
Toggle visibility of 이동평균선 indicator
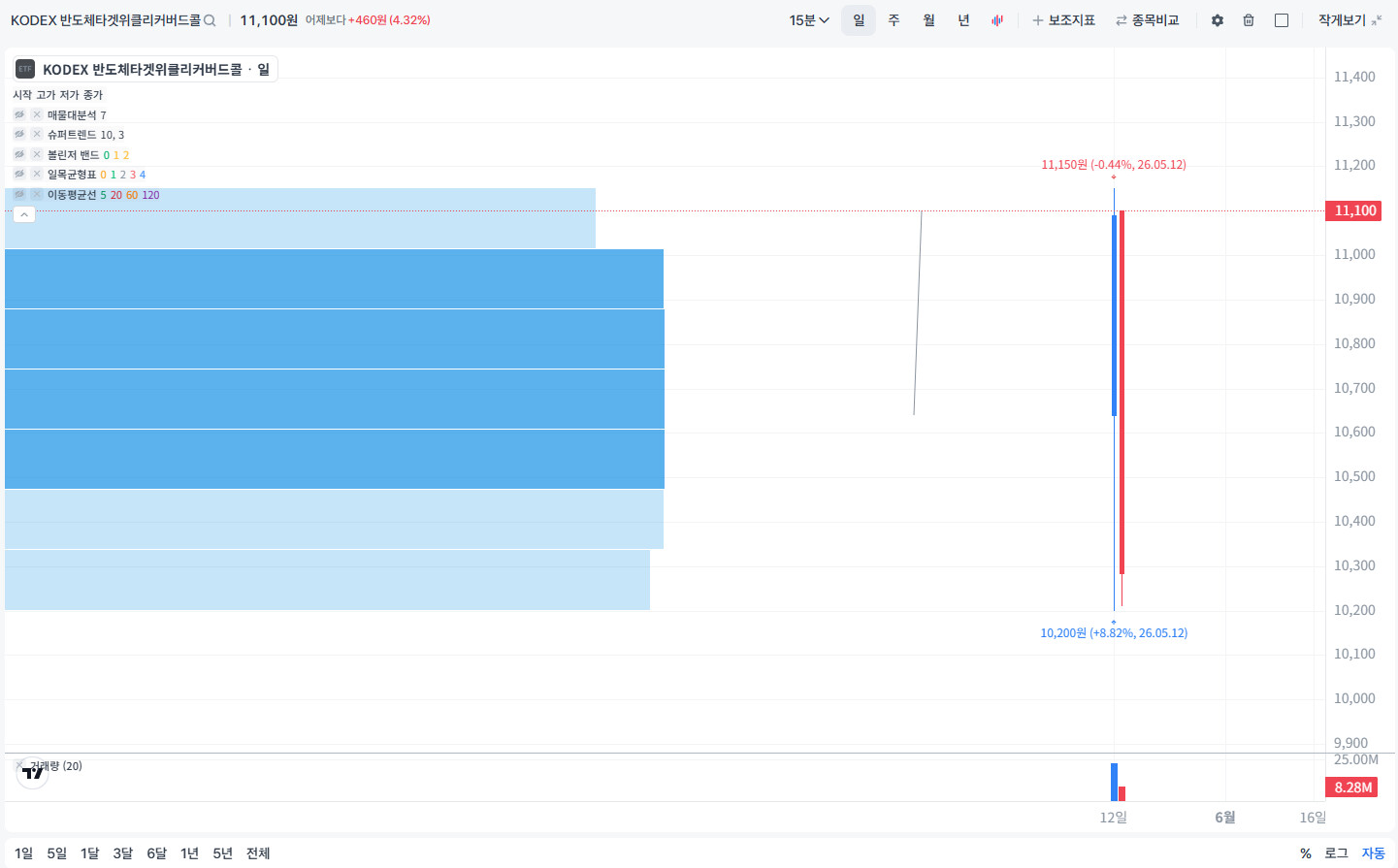[19, 194]
